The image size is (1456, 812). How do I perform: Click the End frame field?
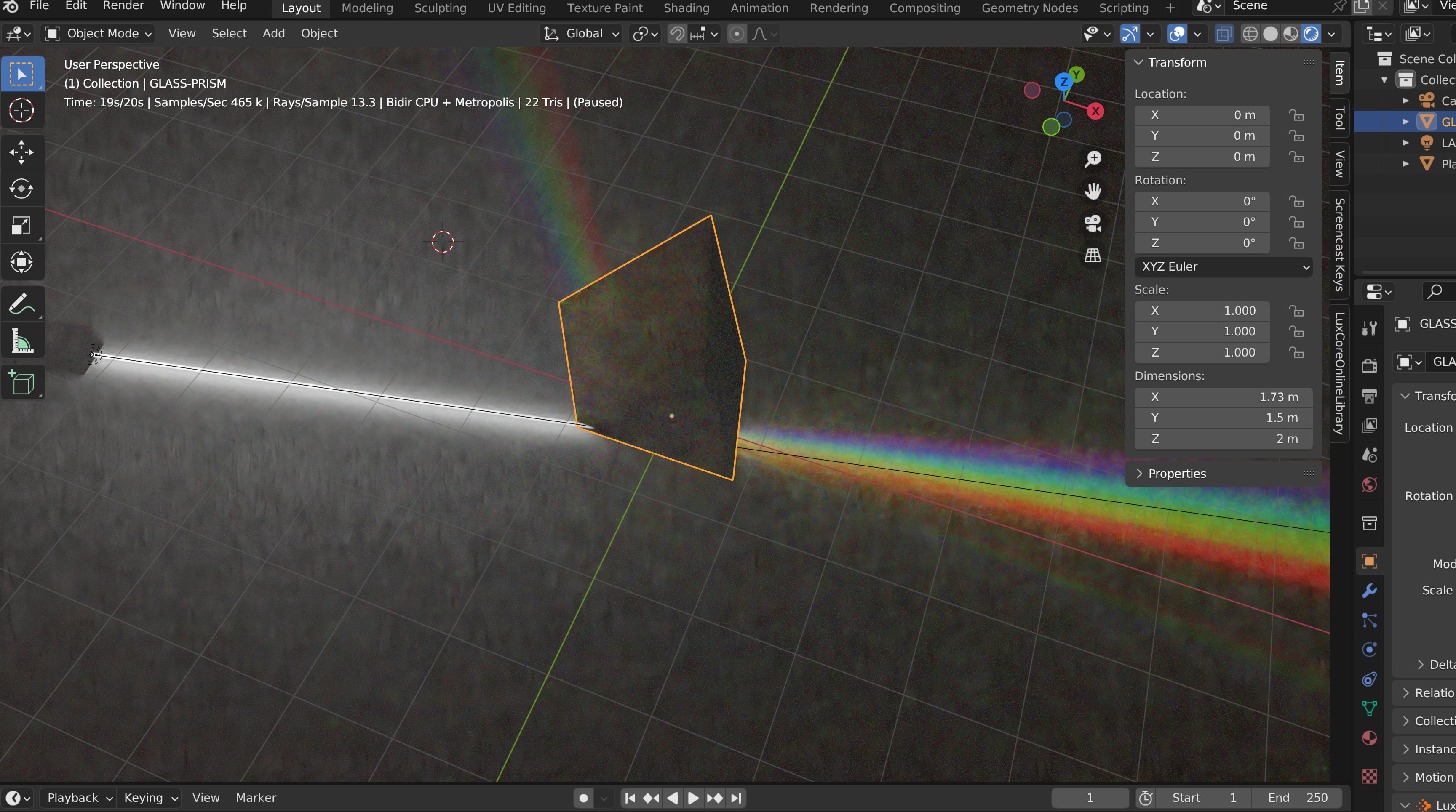point(1297,797)
